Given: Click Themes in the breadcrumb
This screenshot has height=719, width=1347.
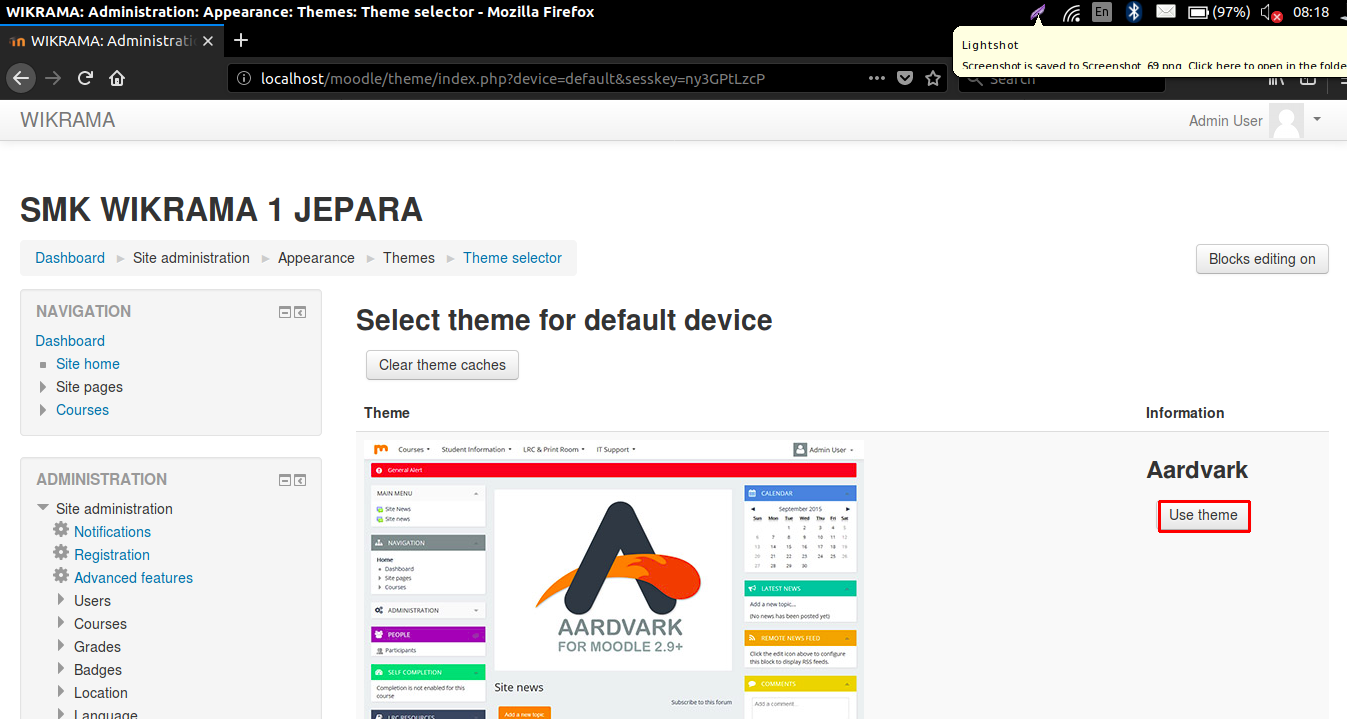Looking at the screenshot, I should [x=409, y=258].
